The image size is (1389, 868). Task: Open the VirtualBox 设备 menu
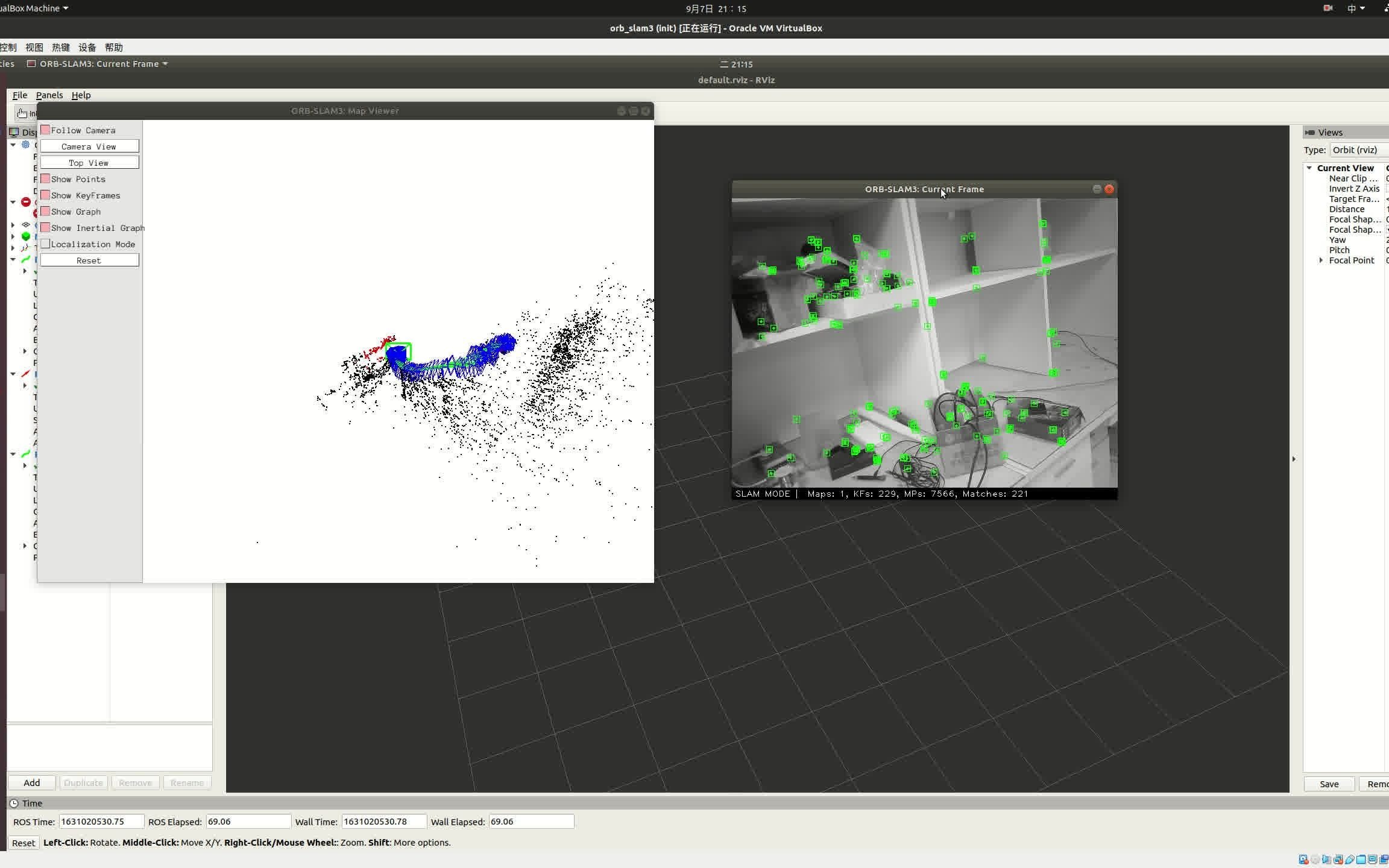click(x=87, y=48)
